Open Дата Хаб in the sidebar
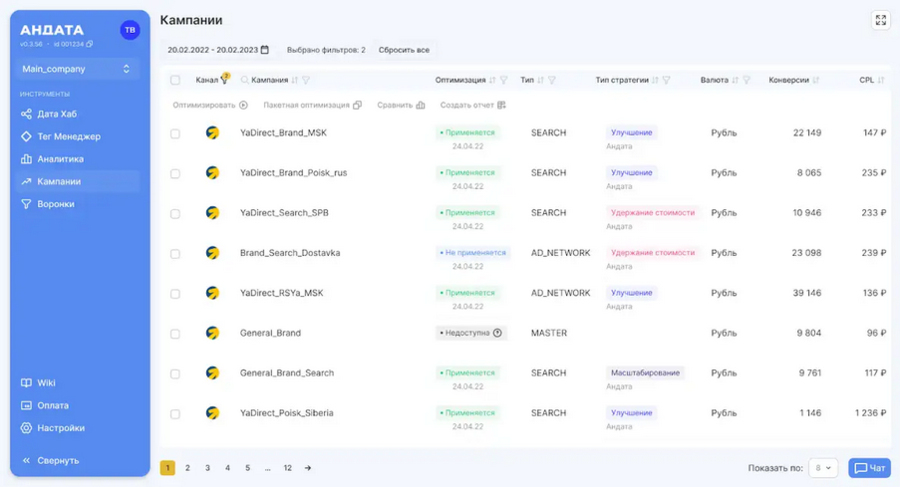The height and width of the screenshot is (487, 900). point(49,114)
